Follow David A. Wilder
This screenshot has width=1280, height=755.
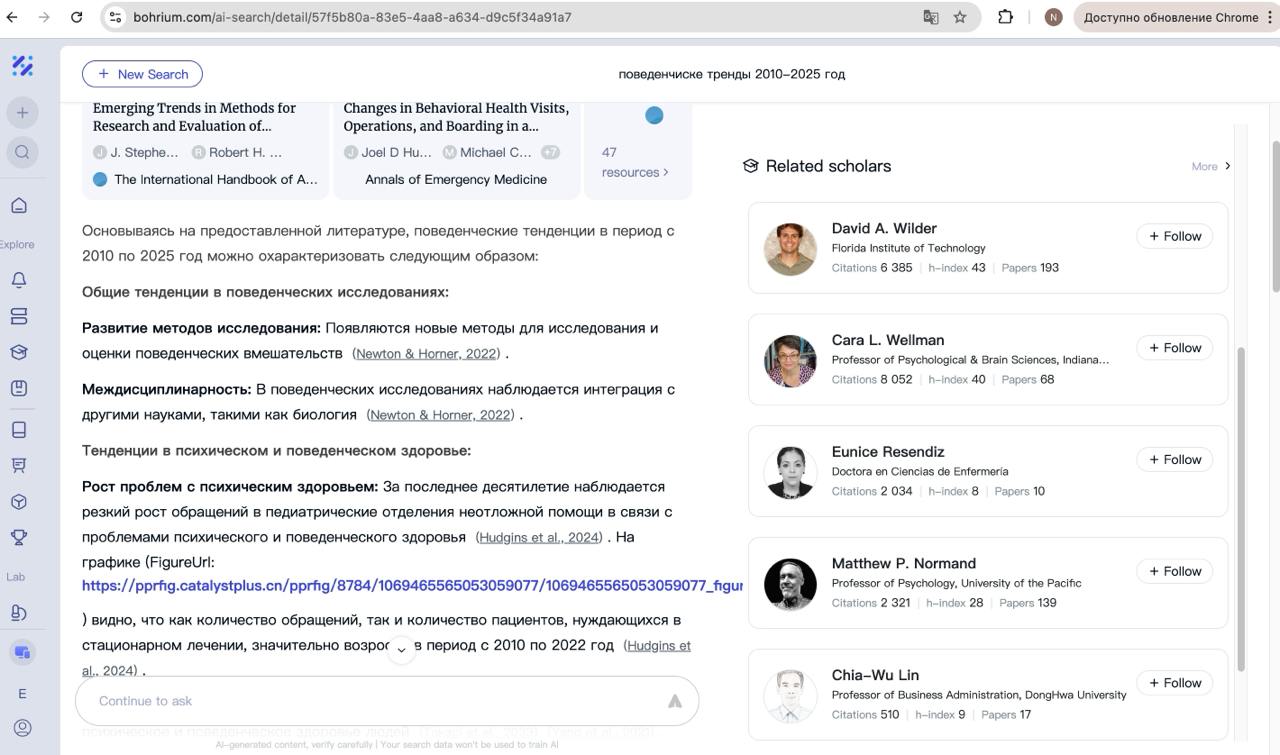pos(1174,236)
